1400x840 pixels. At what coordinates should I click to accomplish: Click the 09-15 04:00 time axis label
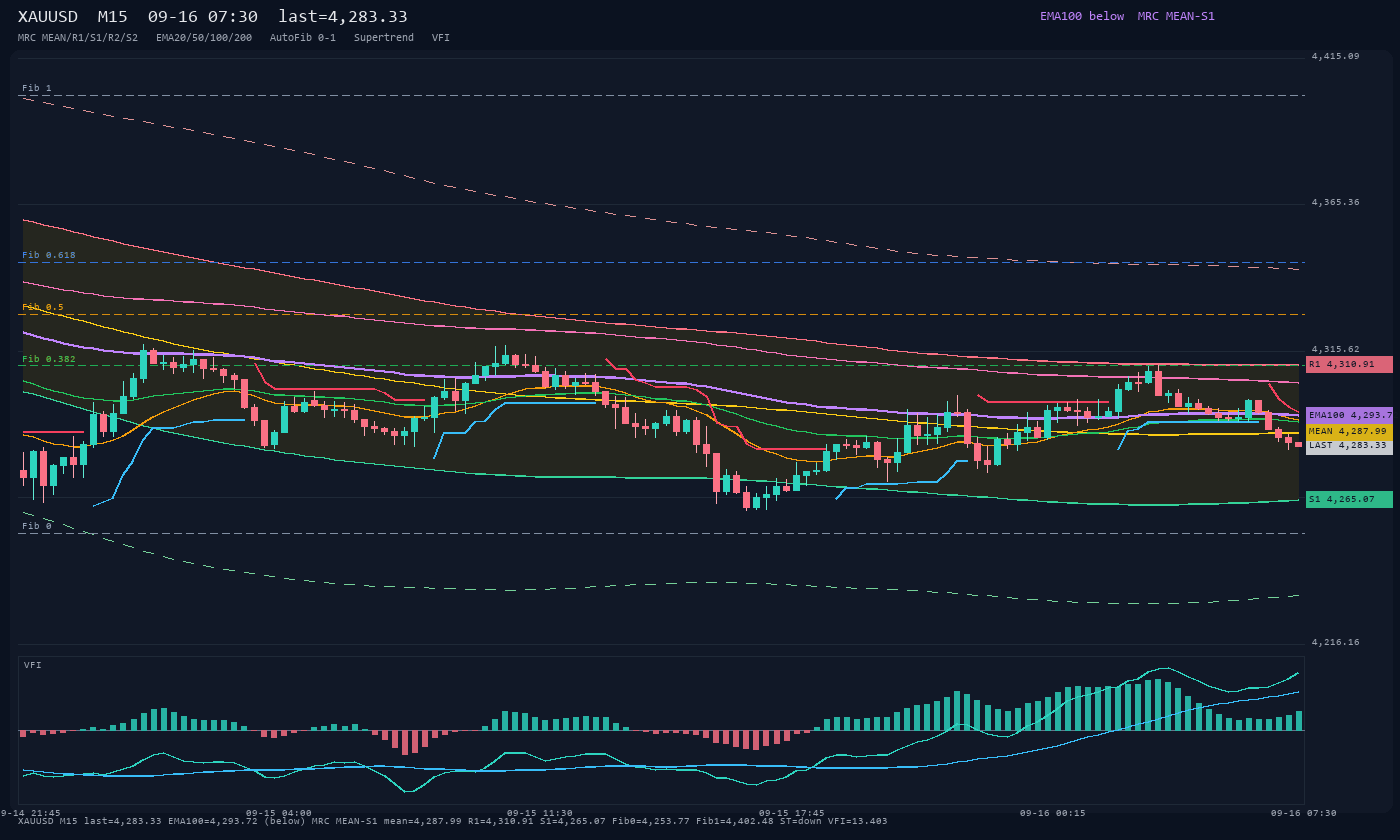(x=279, y=813)
